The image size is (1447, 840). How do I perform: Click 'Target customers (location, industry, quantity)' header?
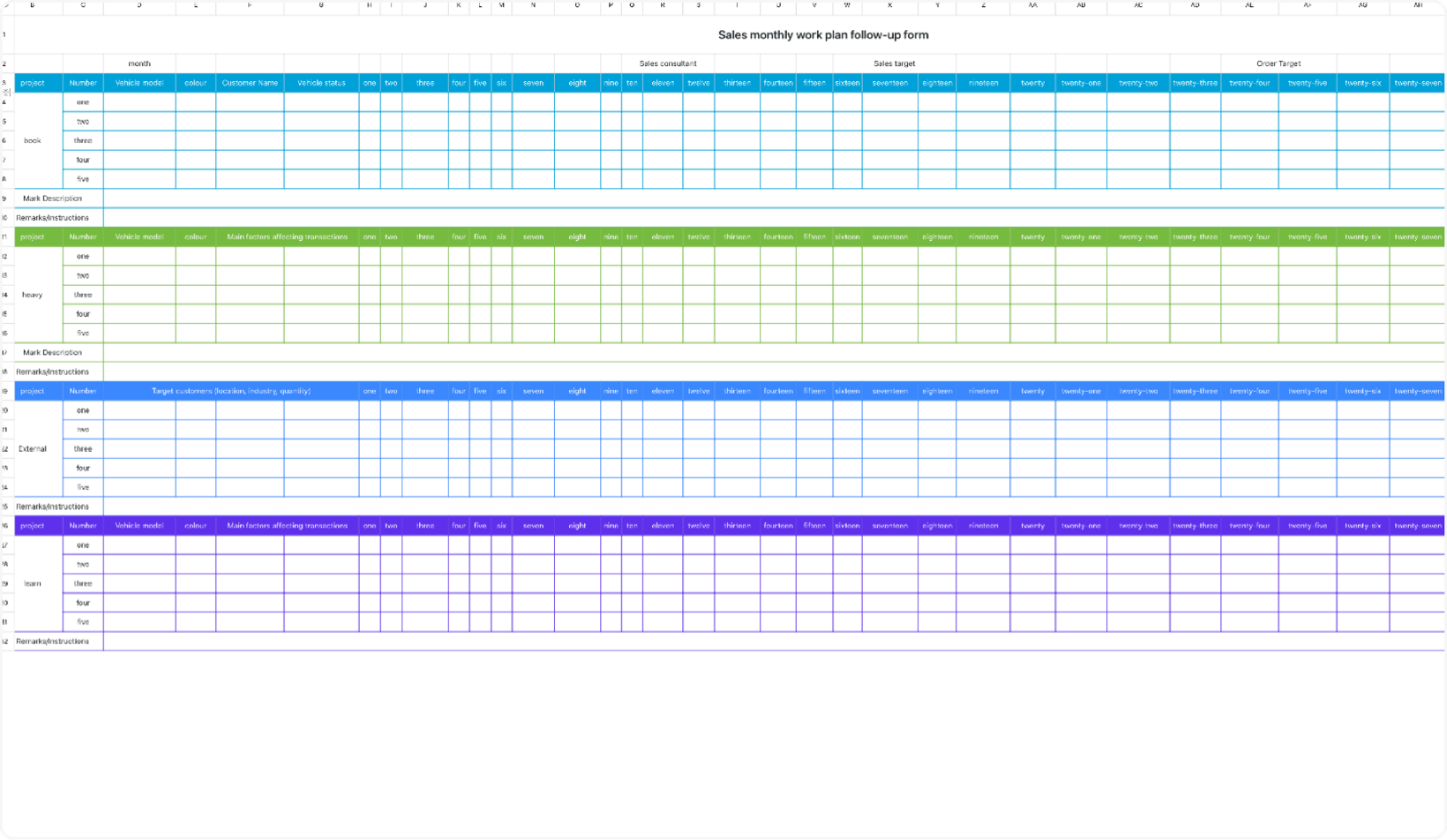[230, 391]
